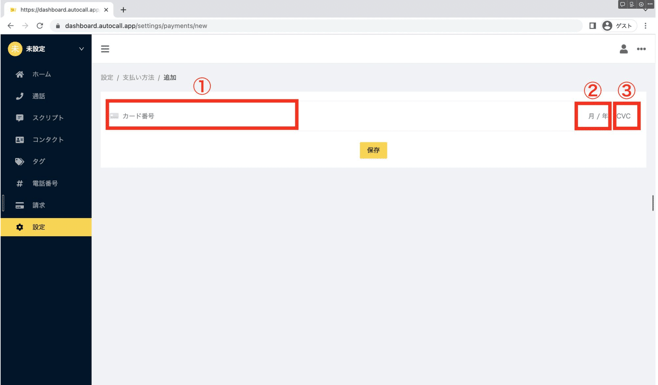The image size is (658, 385).
Task: Open the user profile icon in header
Action: 624,49
